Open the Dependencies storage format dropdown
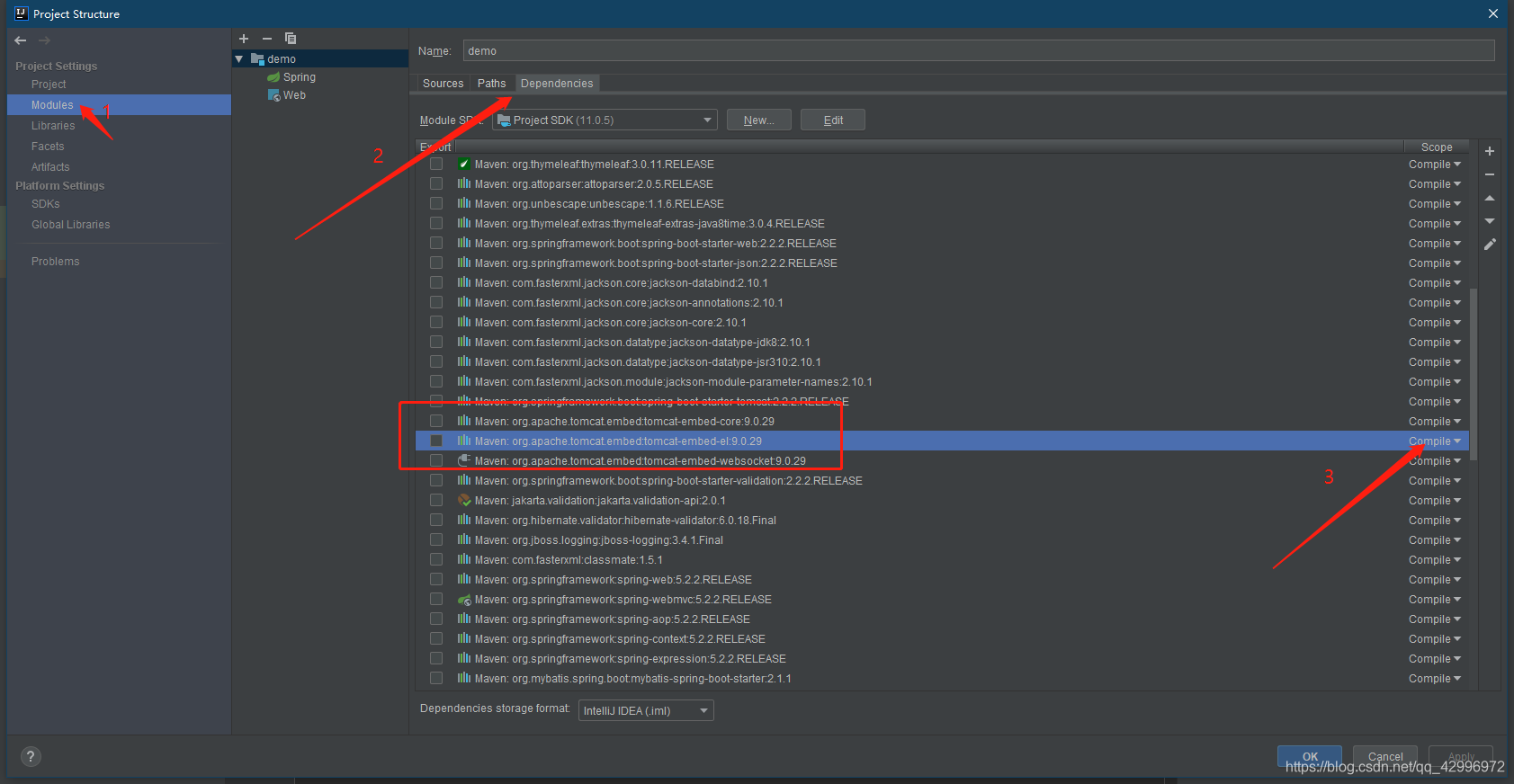This screenshot has width=1514, height=784. pos(646,711)
